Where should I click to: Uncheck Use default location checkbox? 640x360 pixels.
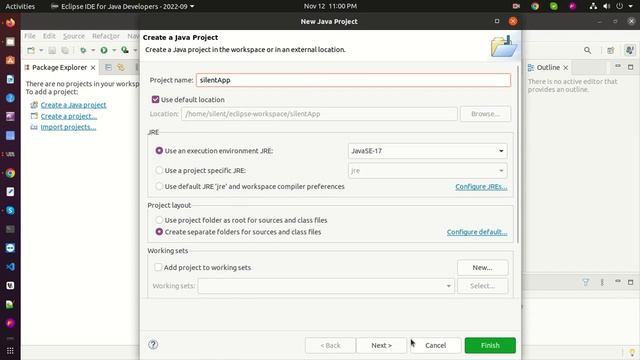click(155, 99)
